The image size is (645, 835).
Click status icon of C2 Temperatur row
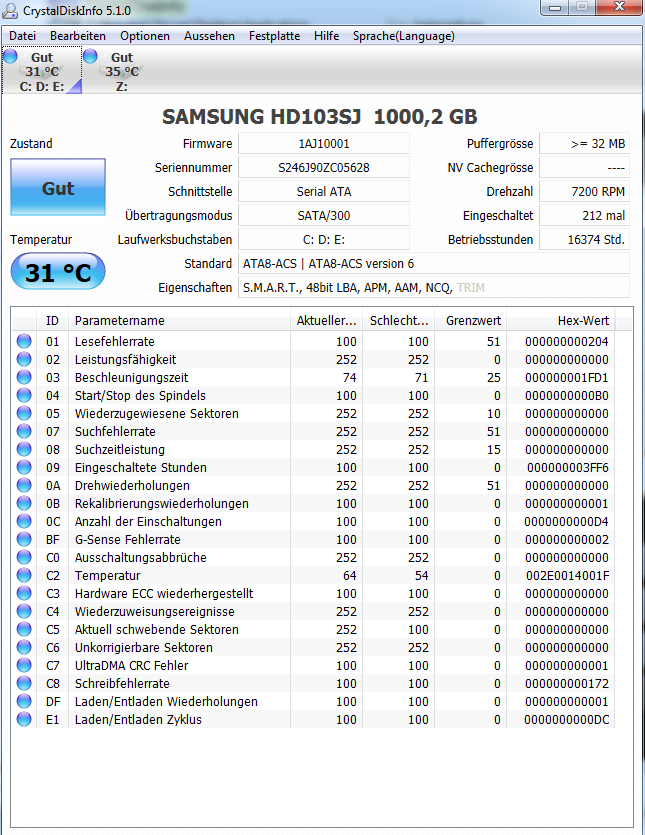(24, 576)
